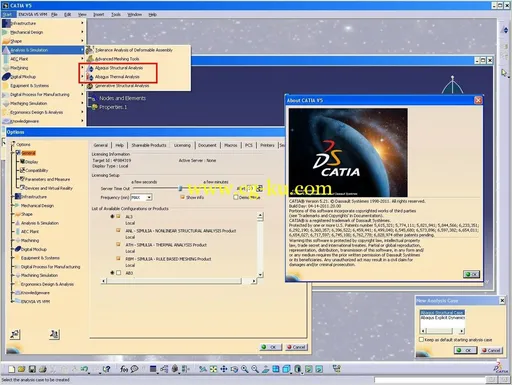Click the Normal View icon
512x385 pixels.
click(265, 369)
